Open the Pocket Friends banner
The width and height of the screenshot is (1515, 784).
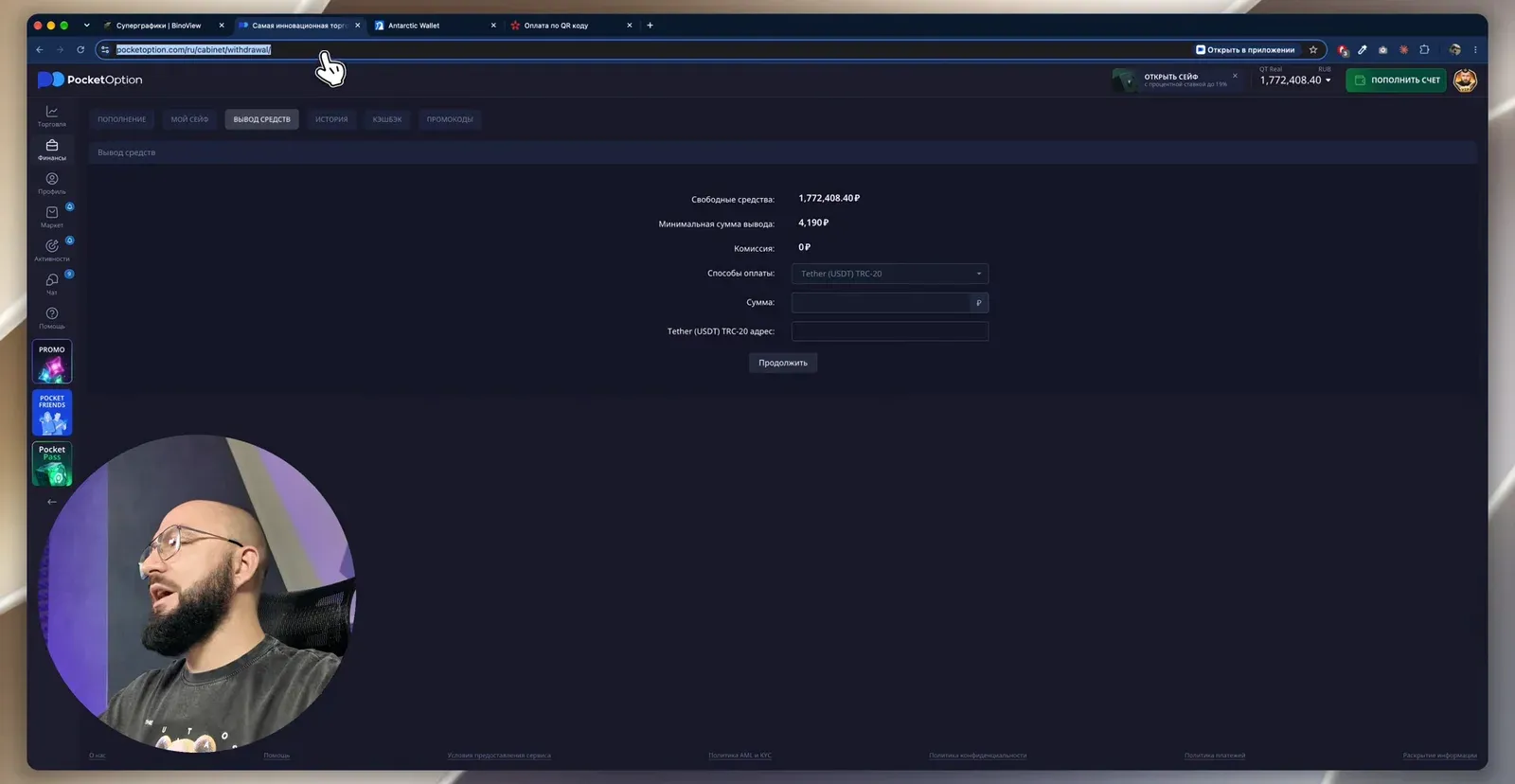[52, 413]
